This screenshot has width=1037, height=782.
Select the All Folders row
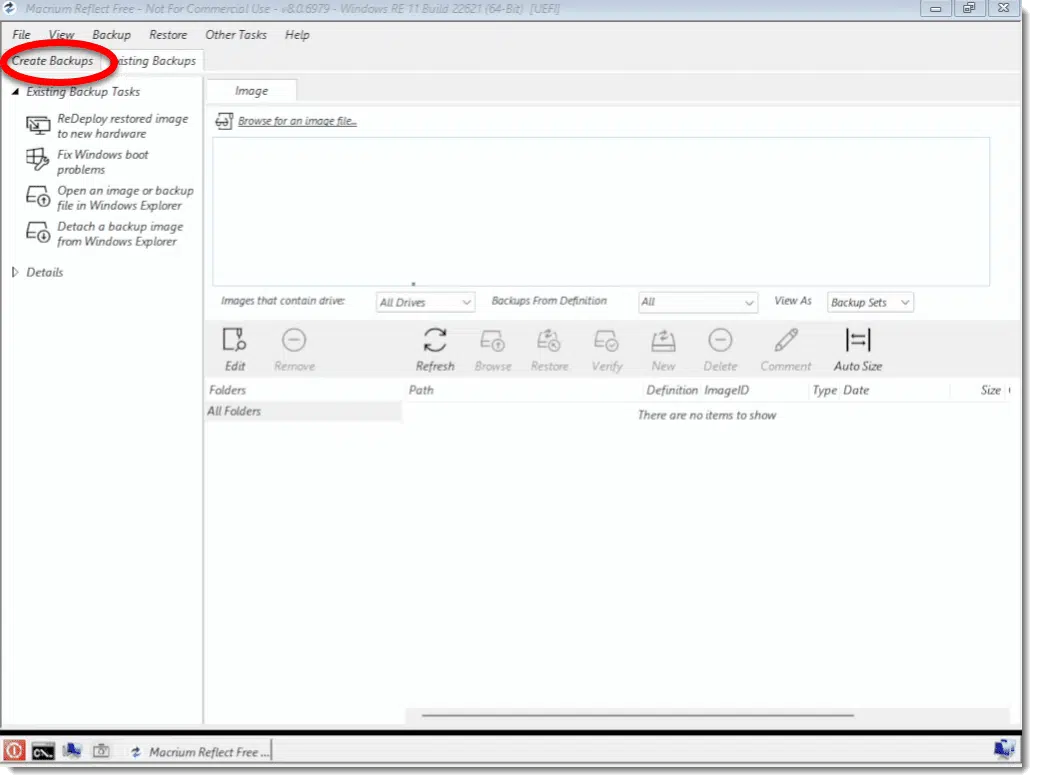(x=304, y=411)
